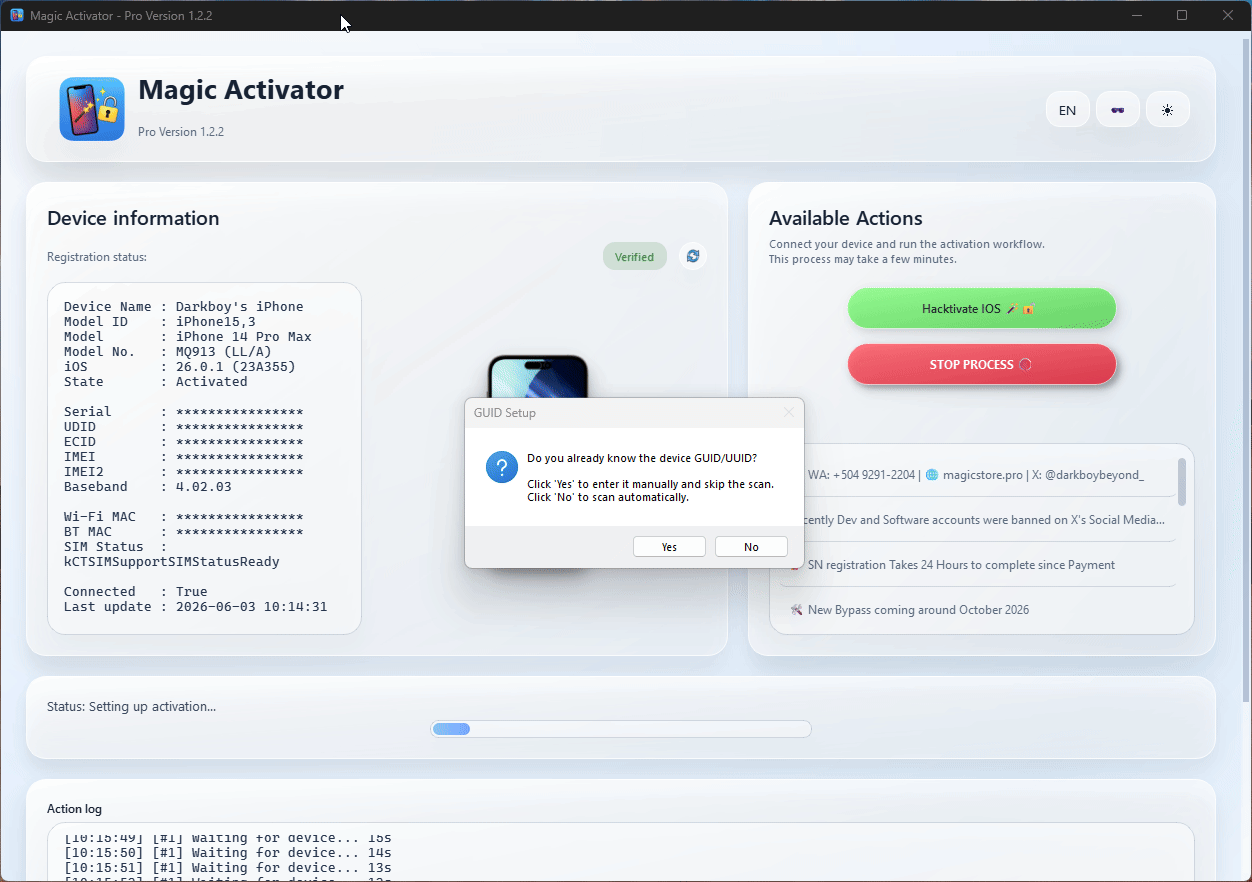Refresh the registration status with the refresh icon
Screen dimensions: 1252x882
[x=692, y=257]
